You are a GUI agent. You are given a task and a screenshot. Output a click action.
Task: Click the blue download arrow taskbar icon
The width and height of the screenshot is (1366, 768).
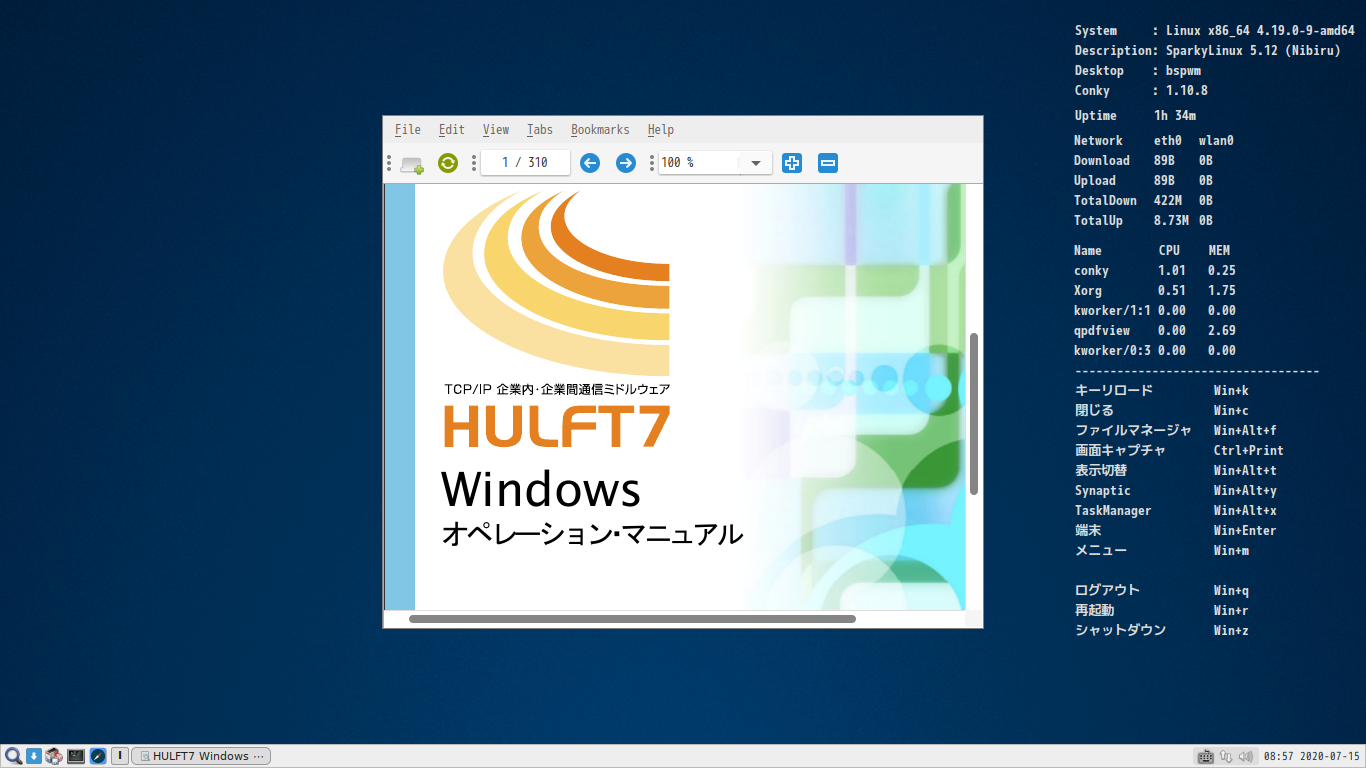[33, 756]
